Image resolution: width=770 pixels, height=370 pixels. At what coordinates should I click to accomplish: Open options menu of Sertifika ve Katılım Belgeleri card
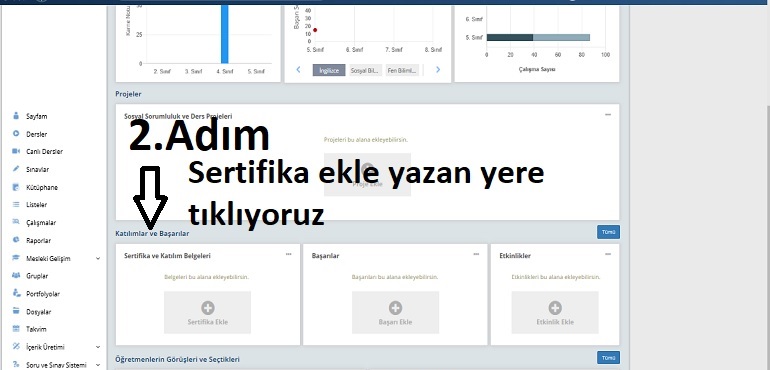click(x=288, y=254)
